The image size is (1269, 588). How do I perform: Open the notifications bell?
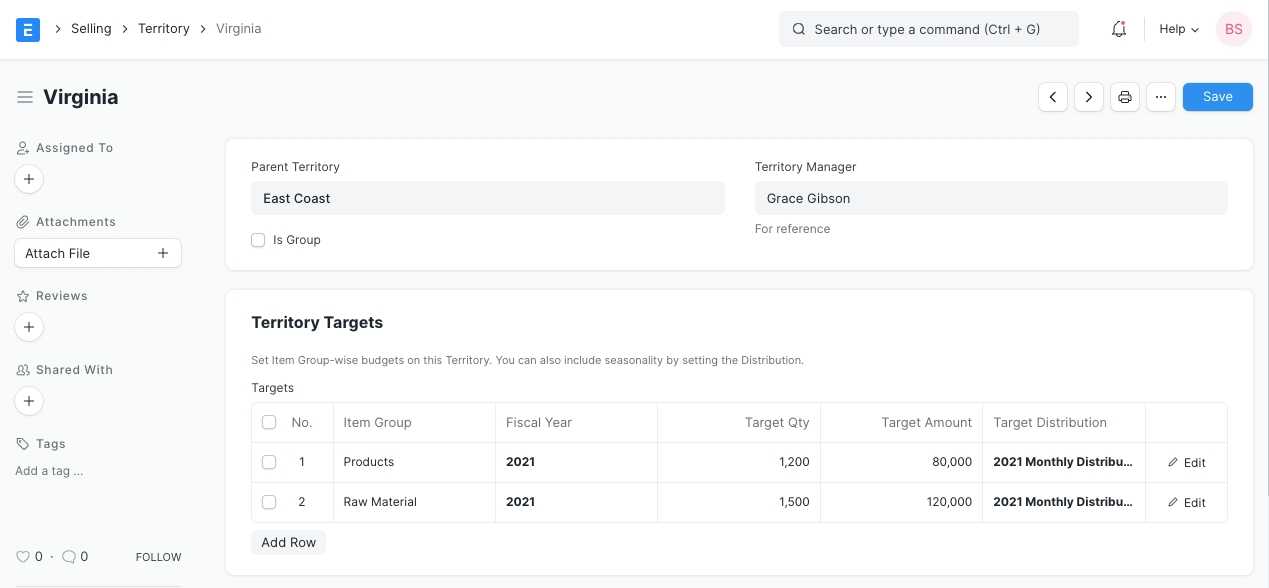click(x=1119, y=29)
